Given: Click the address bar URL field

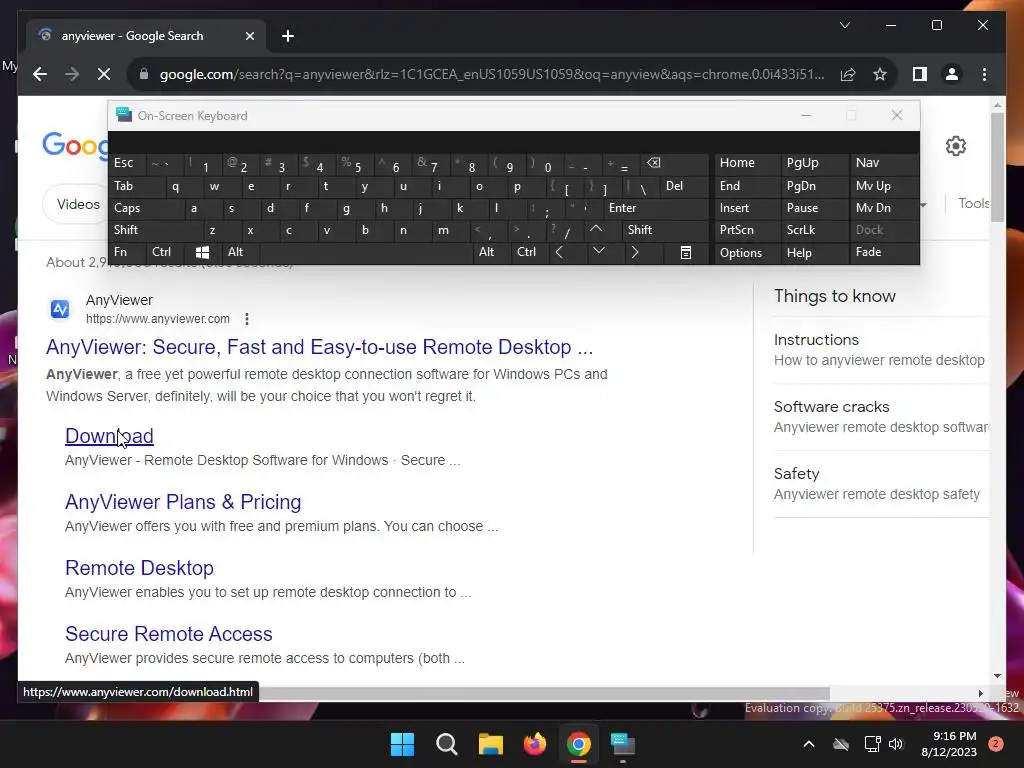Looking at the screenshot, I should (x=492, y=74).
